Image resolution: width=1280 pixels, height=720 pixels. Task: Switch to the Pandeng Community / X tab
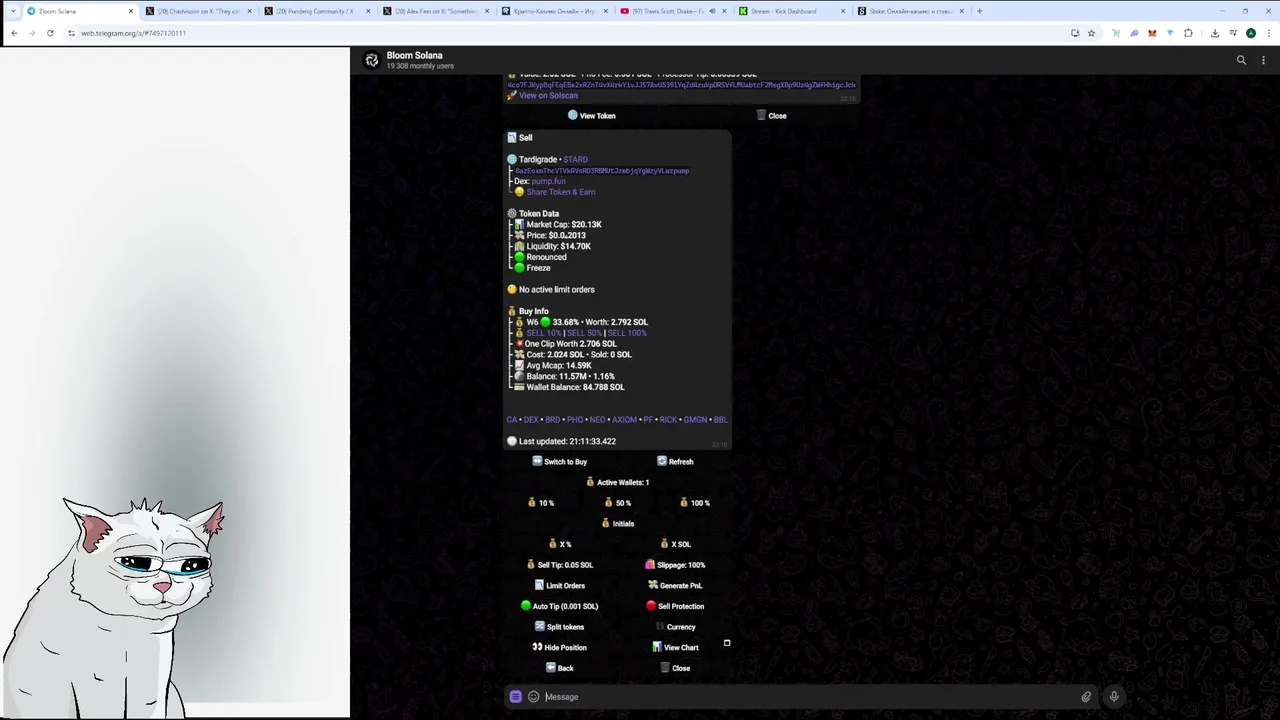[x=316, y=11]
